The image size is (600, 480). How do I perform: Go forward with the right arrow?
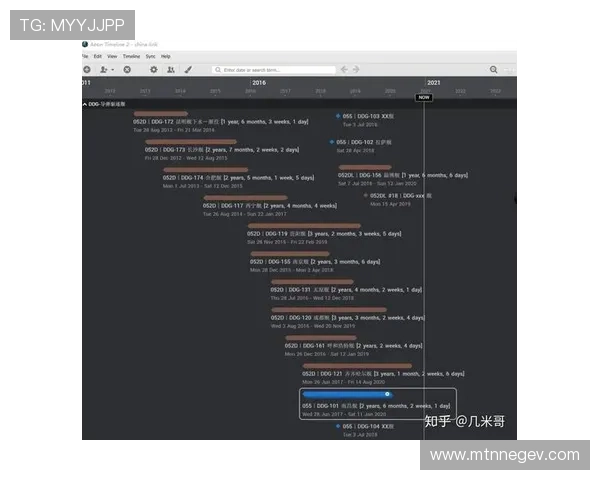pos(355,70)
